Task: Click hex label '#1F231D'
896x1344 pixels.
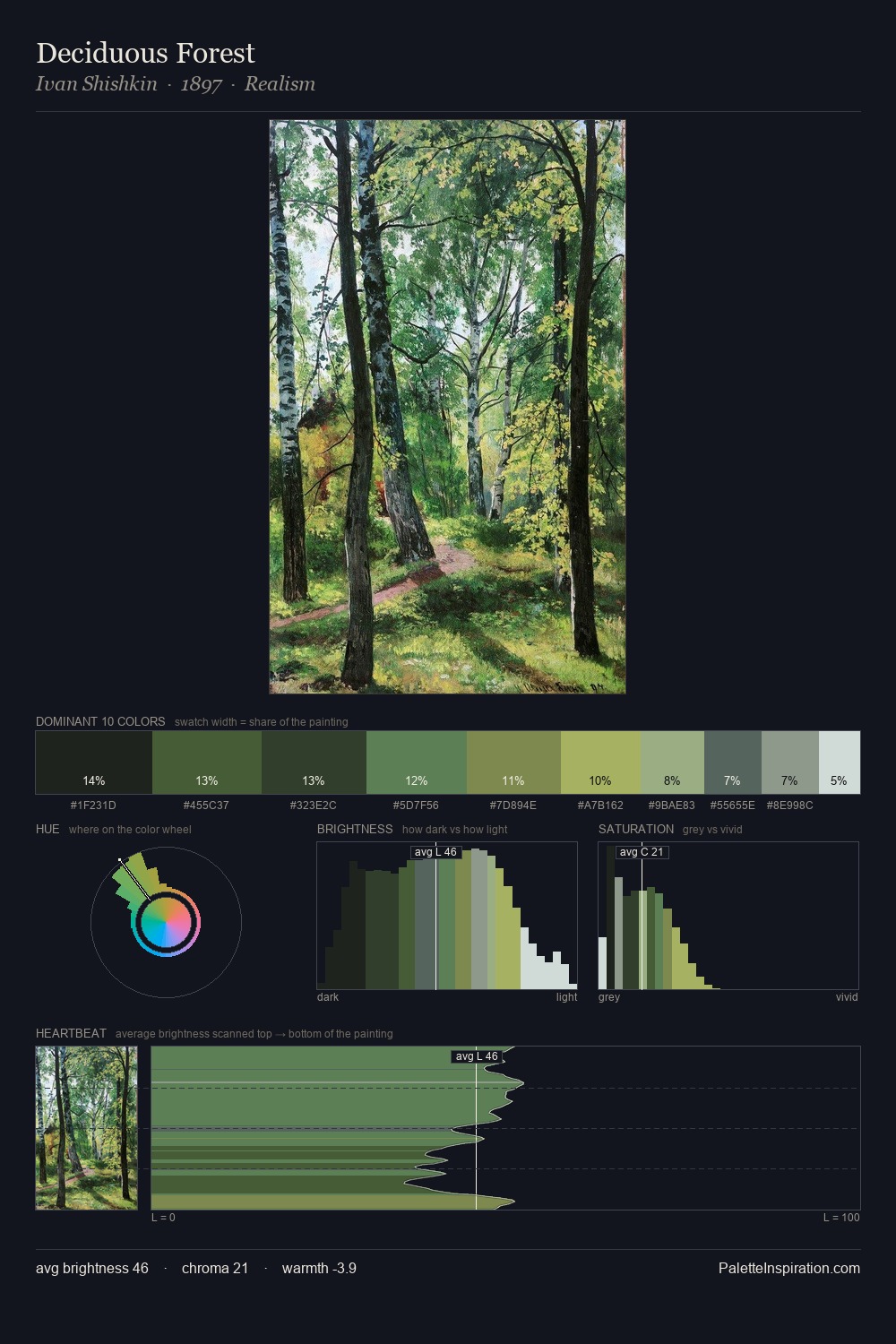Action: coord(93,806)
